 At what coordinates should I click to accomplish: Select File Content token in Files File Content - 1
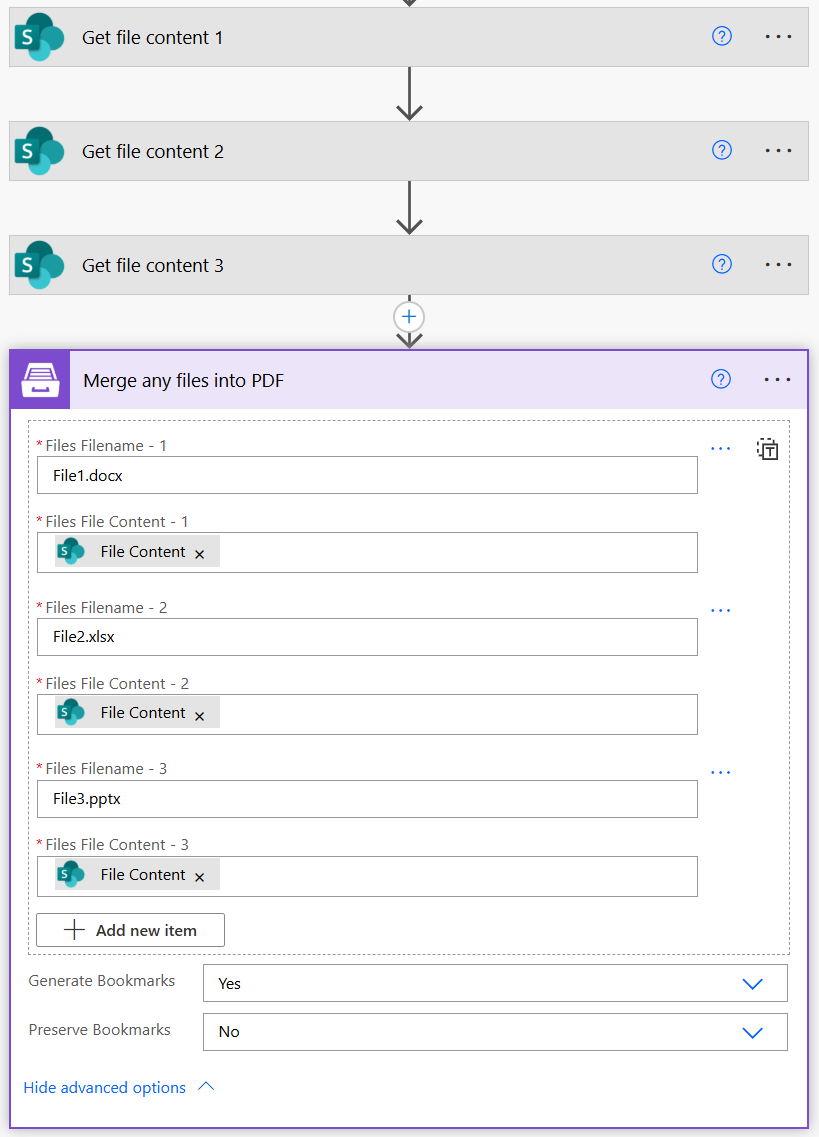point(137,552)
